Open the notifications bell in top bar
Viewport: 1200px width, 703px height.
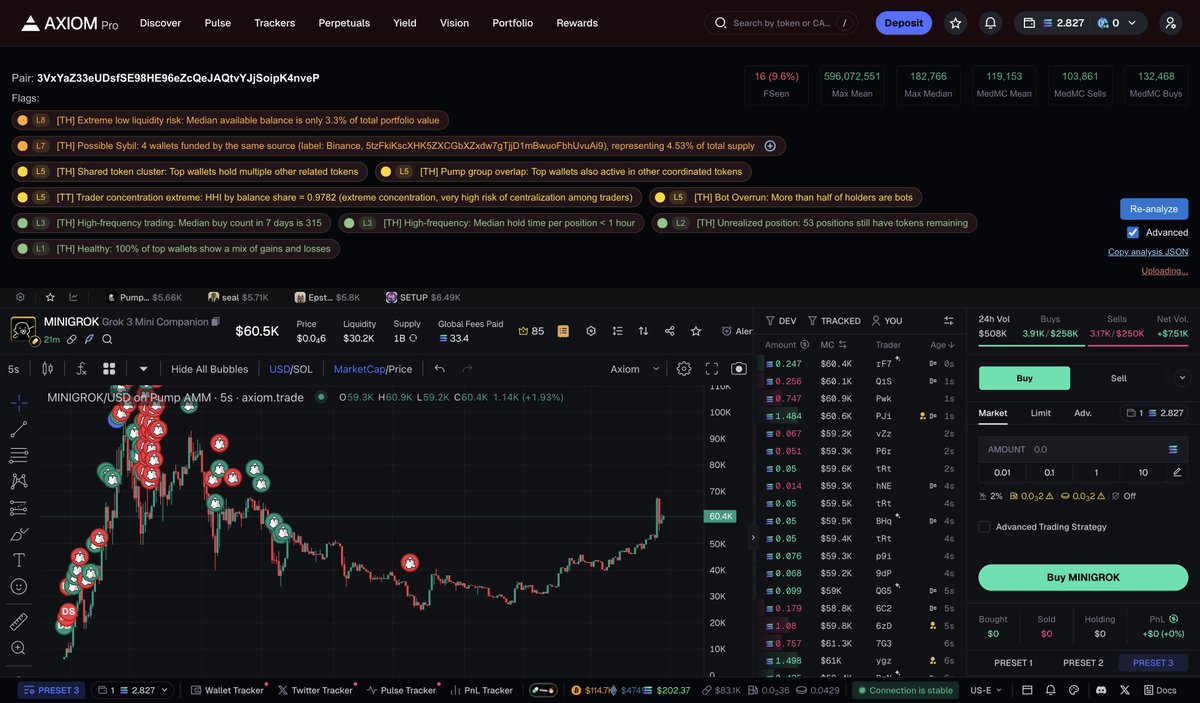pos(990,23)
